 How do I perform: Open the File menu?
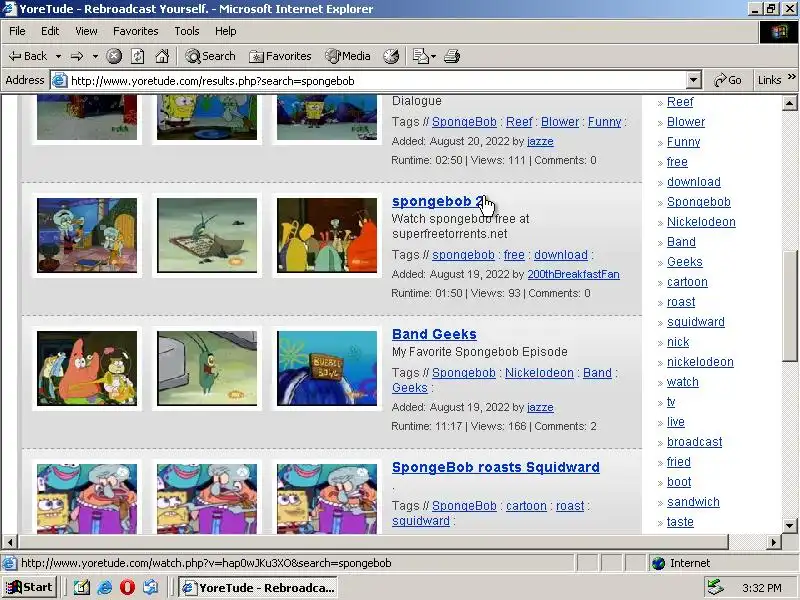[x=17, y=31]
